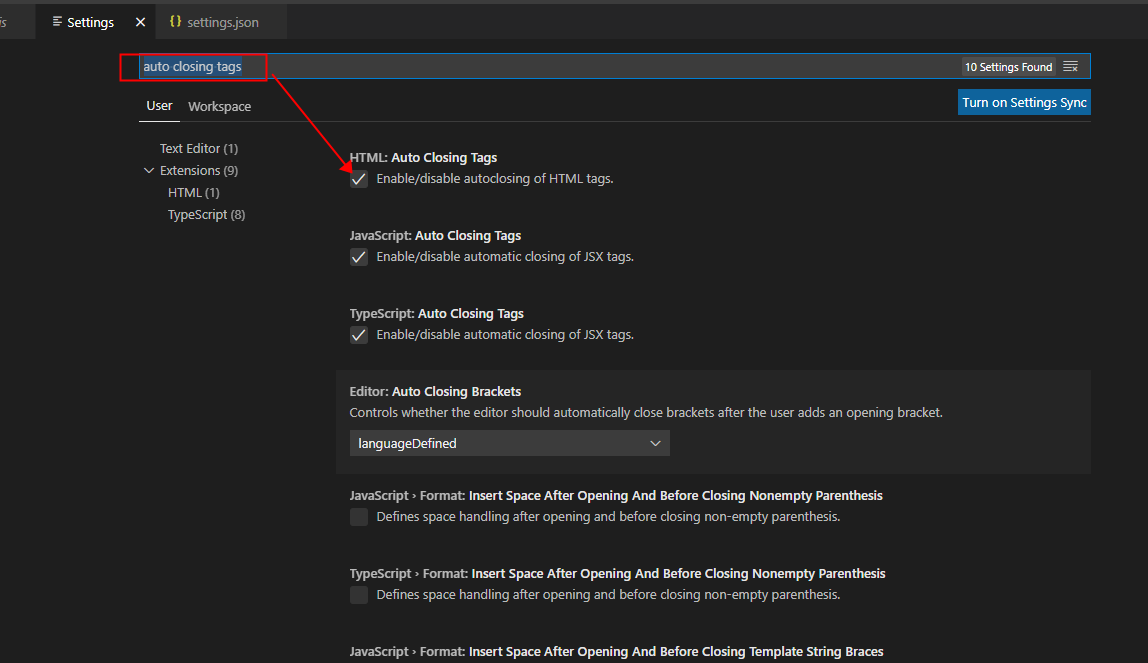The height and width of the screenshot is (663, 1148).
Task: Enable TypeScript Nonempty Parenthesis space checkbox
Action: click(359, 595)
